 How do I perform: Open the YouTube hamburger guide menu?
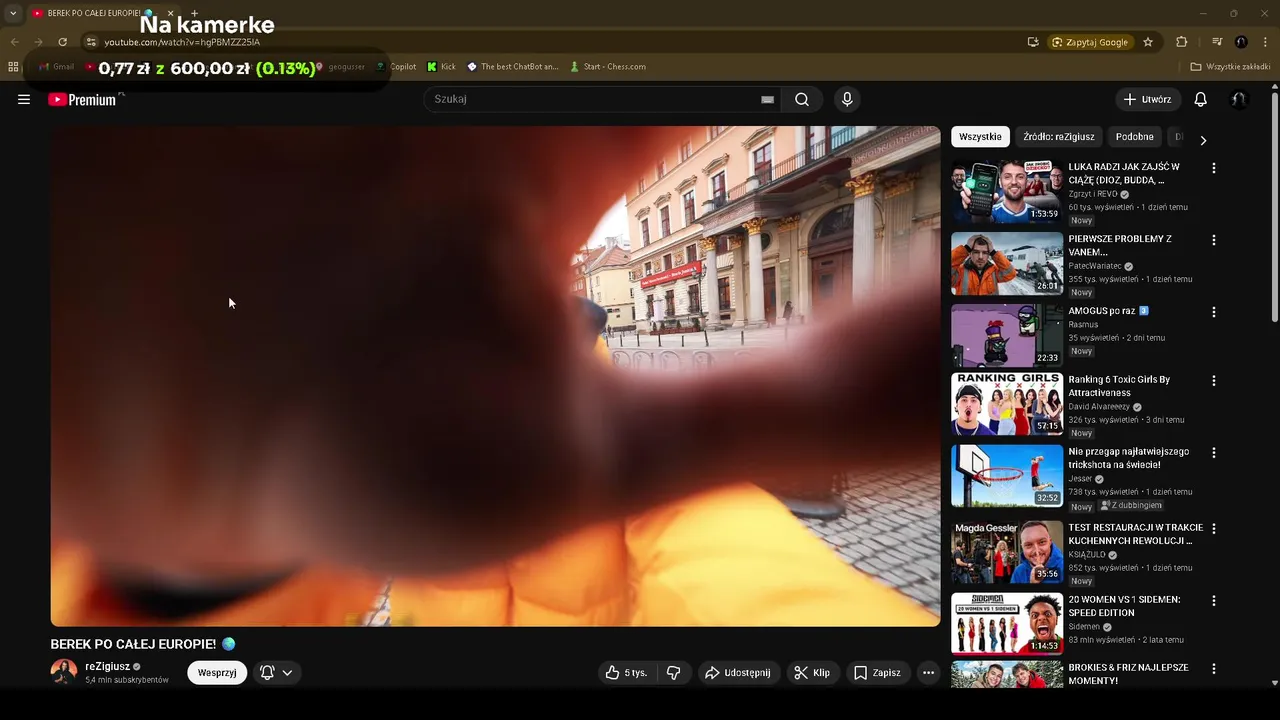(24, 99)
